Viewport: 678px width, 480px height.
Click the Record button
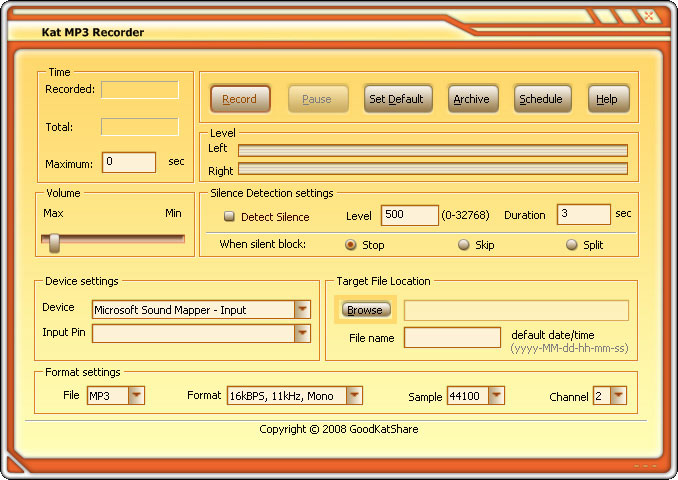[239, 99]
